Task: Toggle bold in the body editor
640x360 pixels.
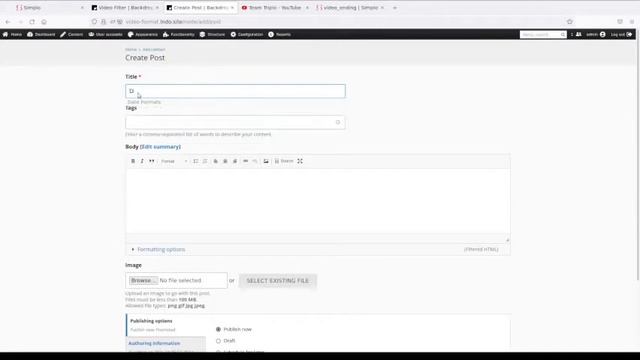Action: point(133,161)
